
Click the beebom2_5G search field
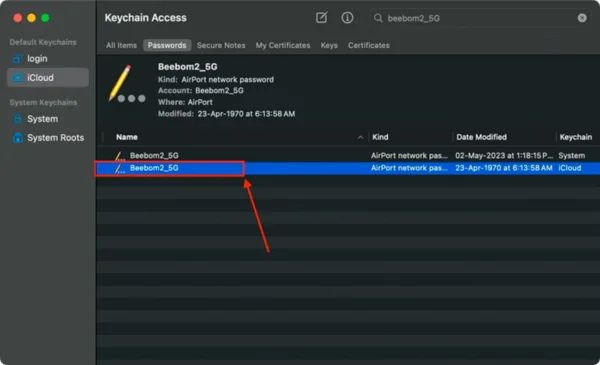pyautogui.click(x=480, y=18)
